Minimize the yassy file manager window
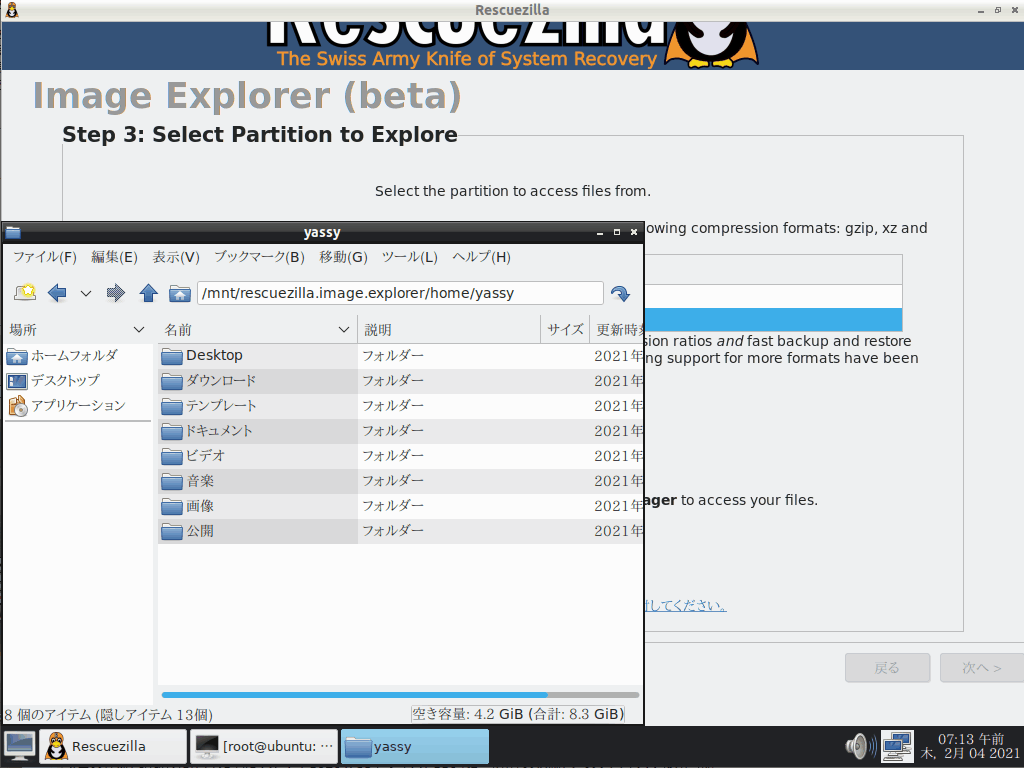The width and height of the screenshot is (1024, 768). coord(600,232)
